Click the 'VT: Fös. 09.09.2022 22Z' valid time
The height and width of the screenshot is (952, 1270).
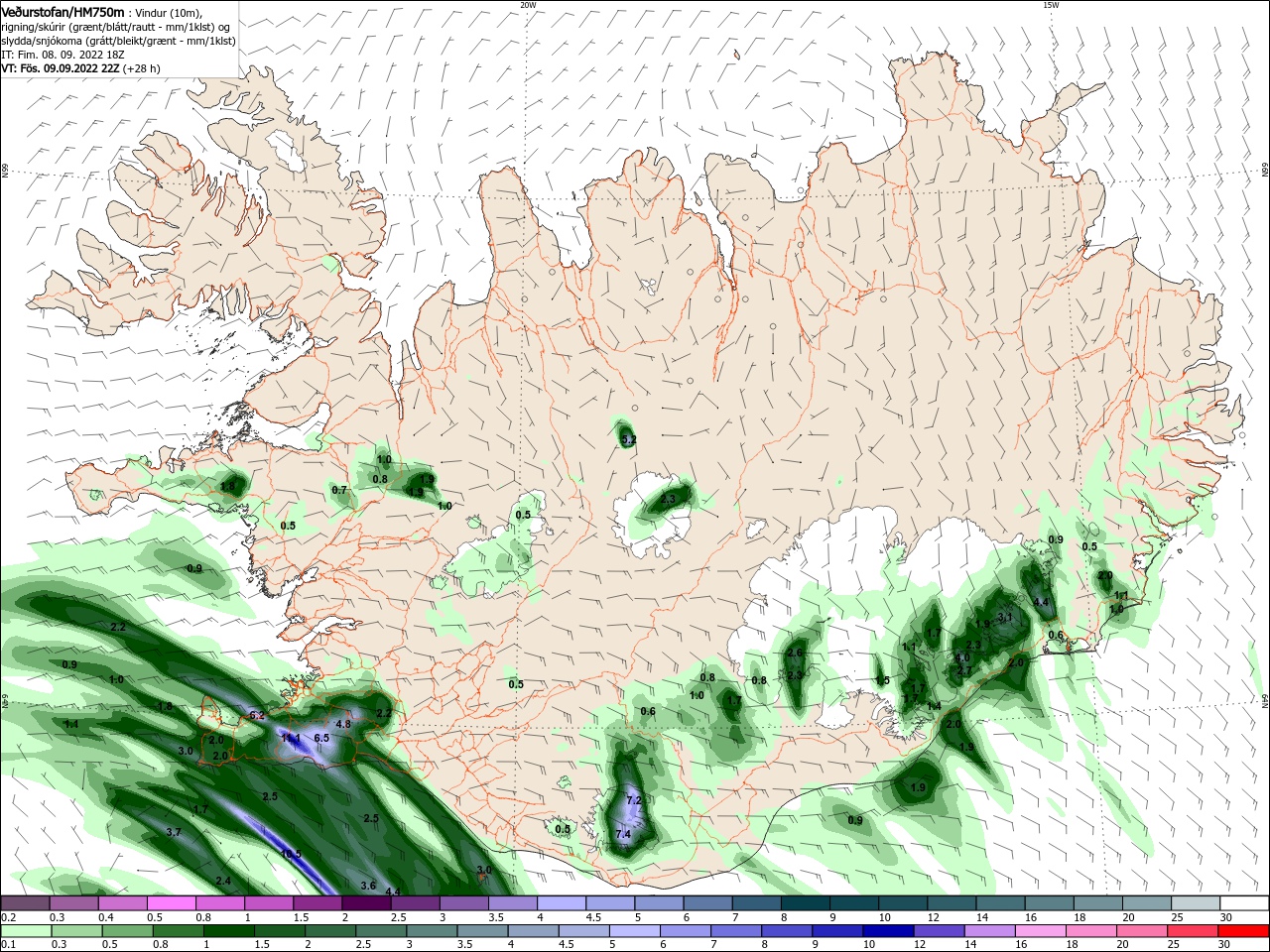click(x=62, y=68)
